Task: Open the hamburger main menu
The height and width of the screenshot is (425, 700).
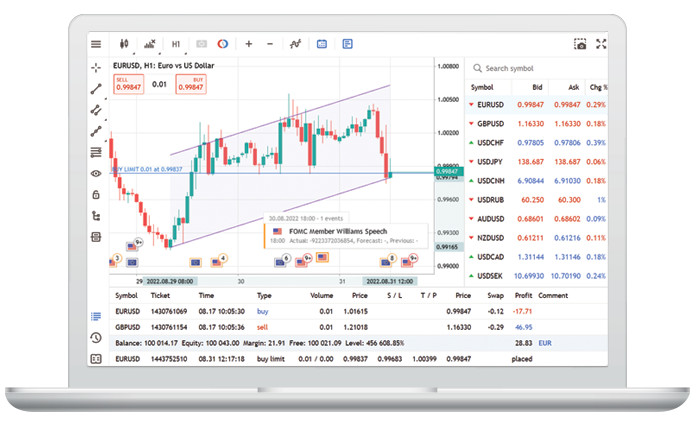Action: pos(96,44)
